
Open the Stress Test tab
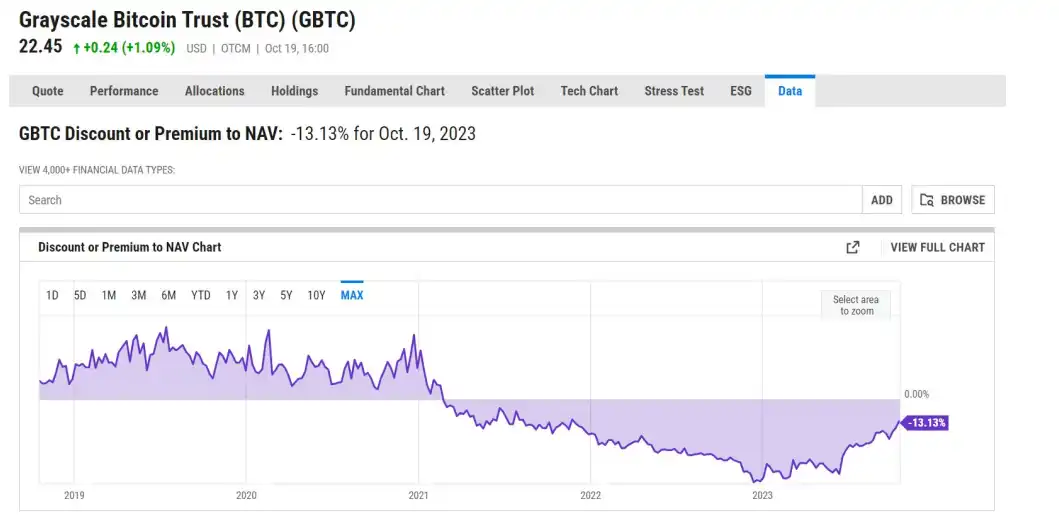[x=674, y=91]
